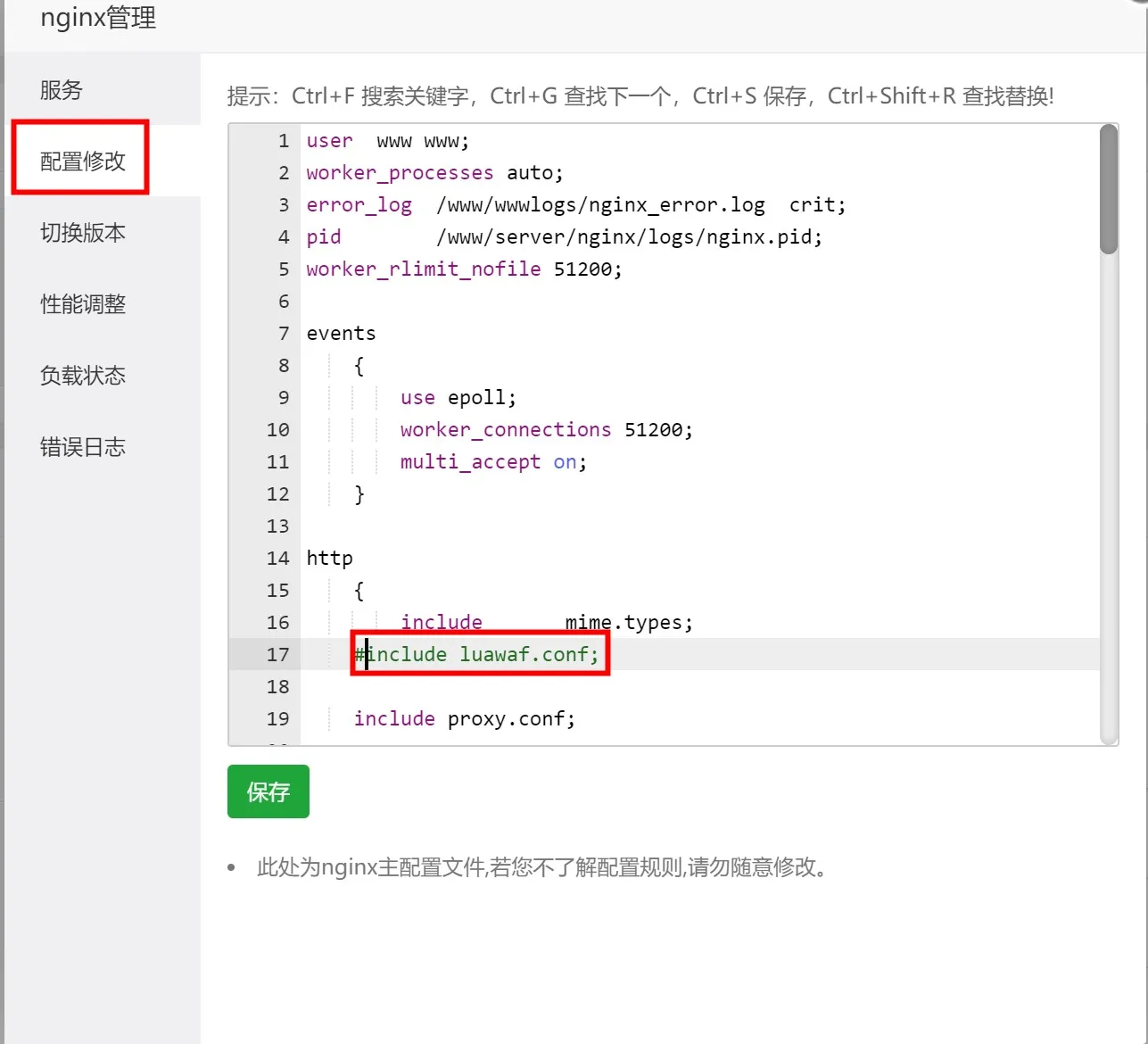The width and height of the screenshot is (1148, 1044).
Task: Click the '#include luawaf.conf;' commented line
Action: 477,655
